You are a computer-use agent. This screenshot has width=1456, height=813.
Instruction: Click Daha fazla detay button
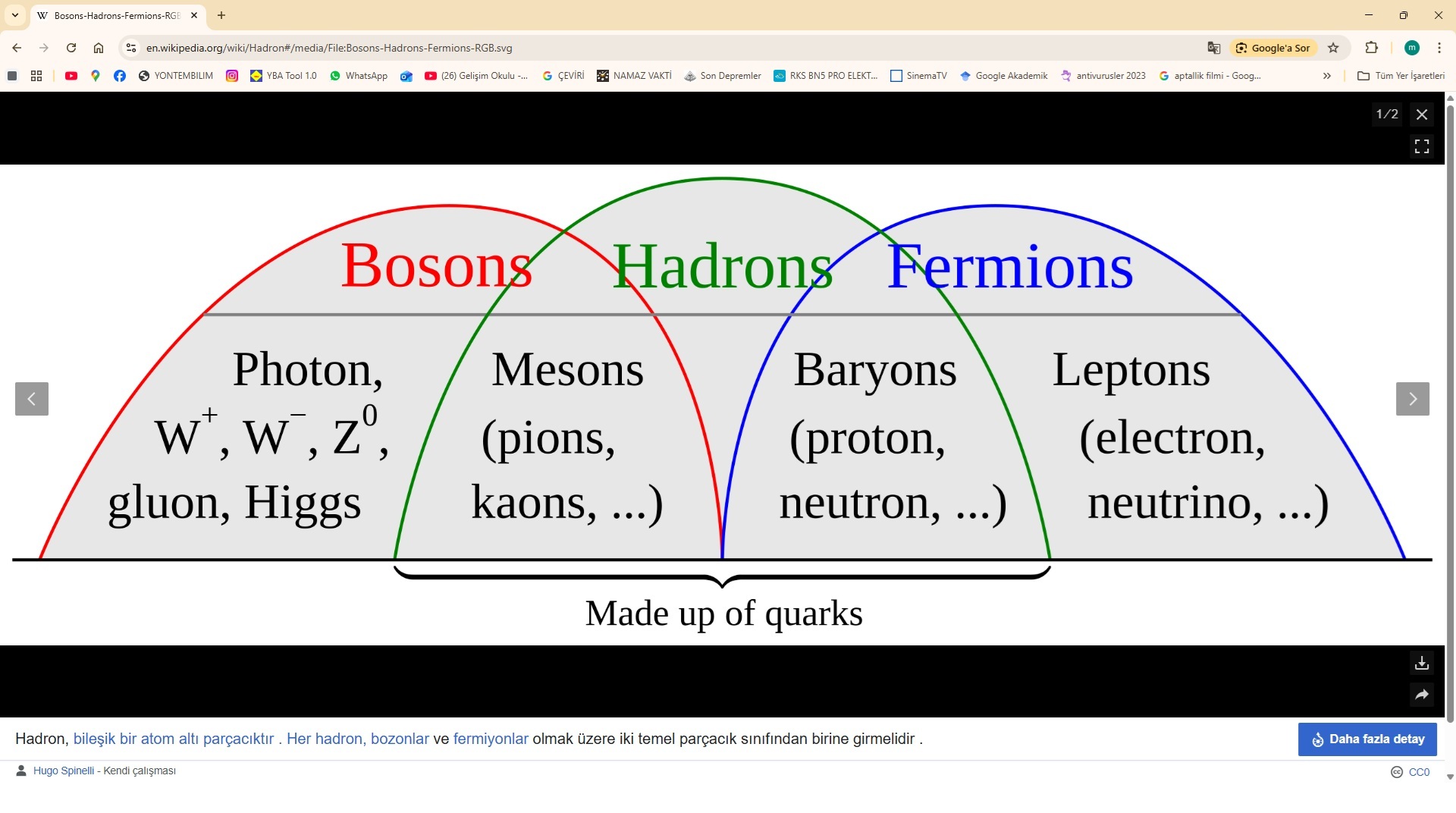1367,739
